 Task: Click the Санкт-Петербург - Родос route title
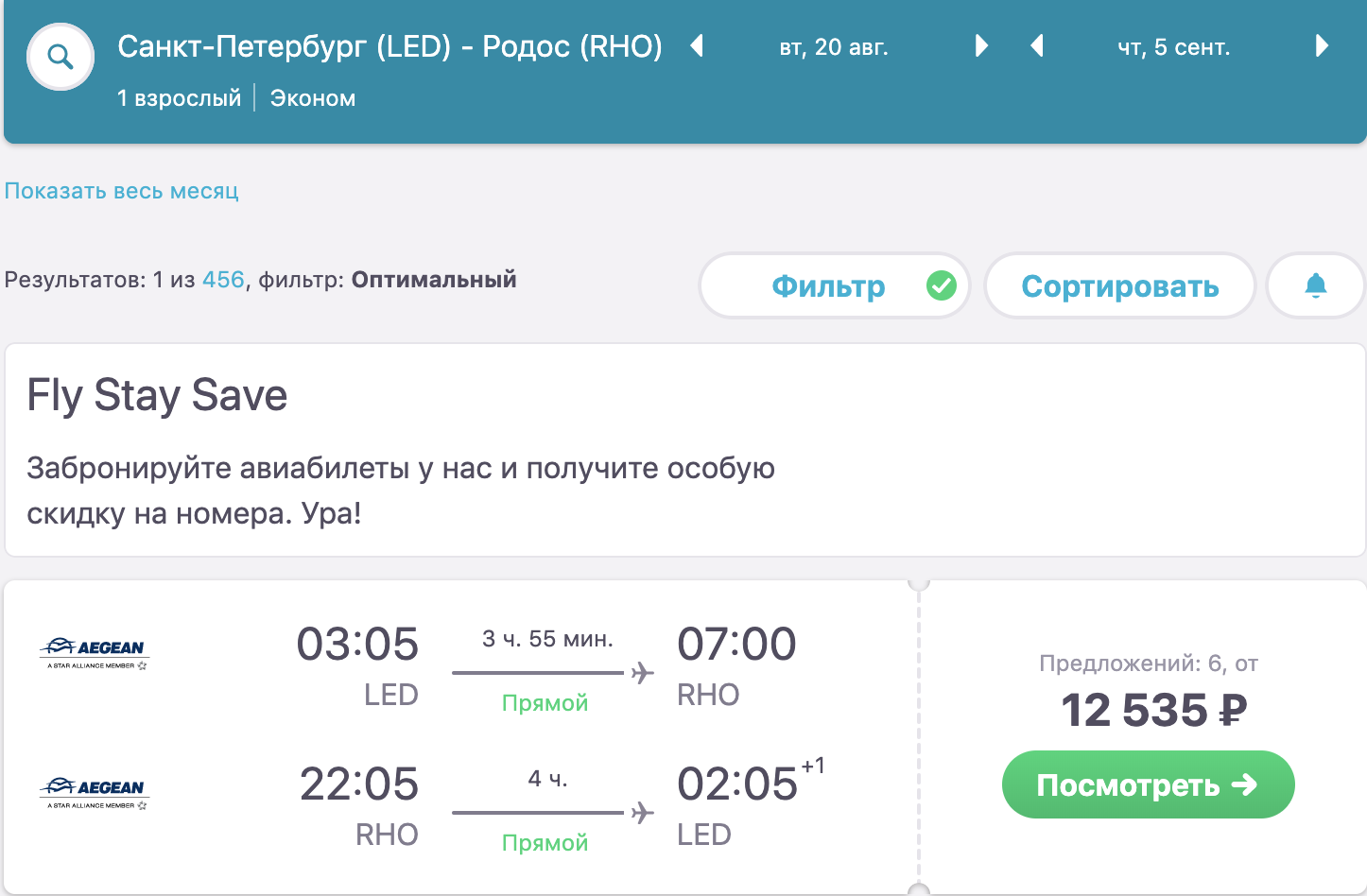click(389, 46)
